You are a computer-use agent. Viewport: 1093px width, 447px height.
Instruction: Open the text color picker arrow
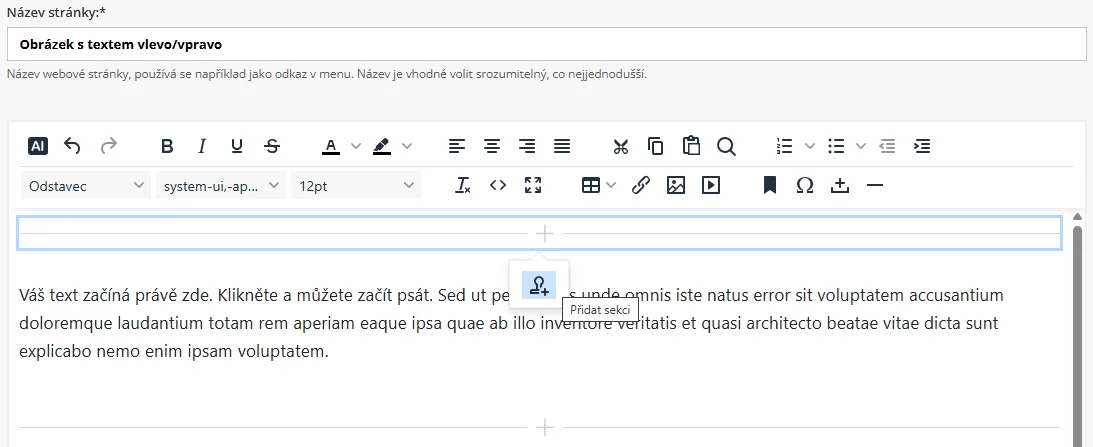[356, 146]
